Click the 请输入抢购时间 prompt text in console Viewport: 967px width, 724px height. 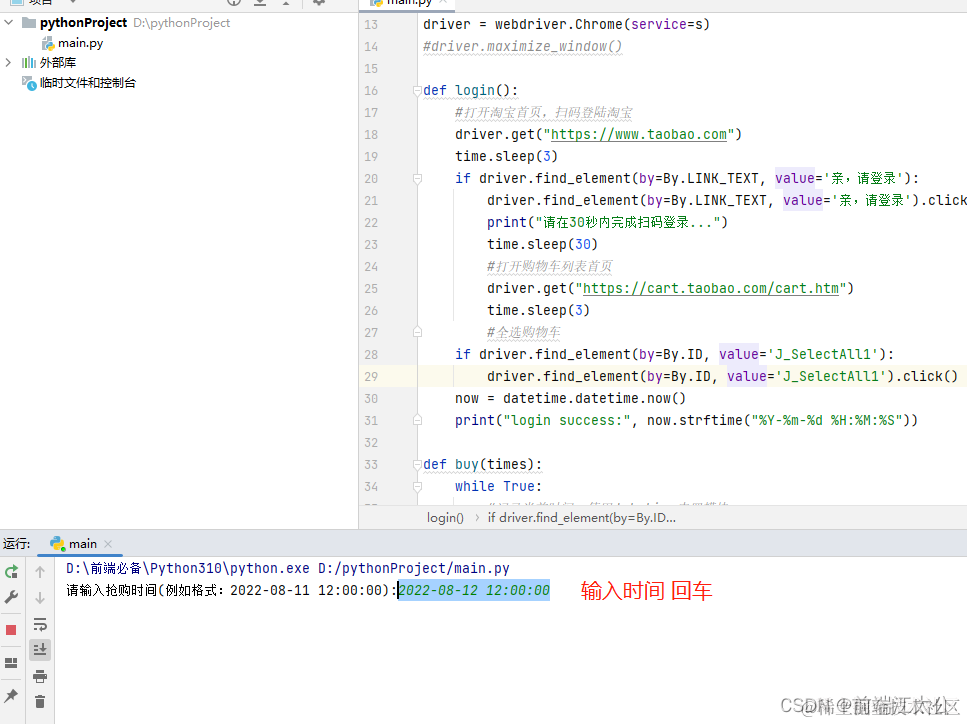click(231, 590)
